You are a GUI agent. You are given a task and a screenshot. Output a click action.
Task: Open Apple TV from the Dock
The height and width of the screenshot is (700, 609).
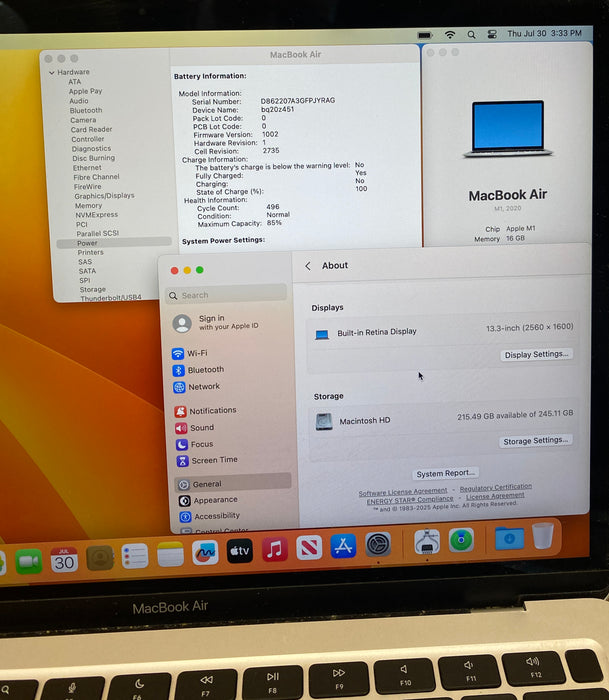[x=240, y=551]
